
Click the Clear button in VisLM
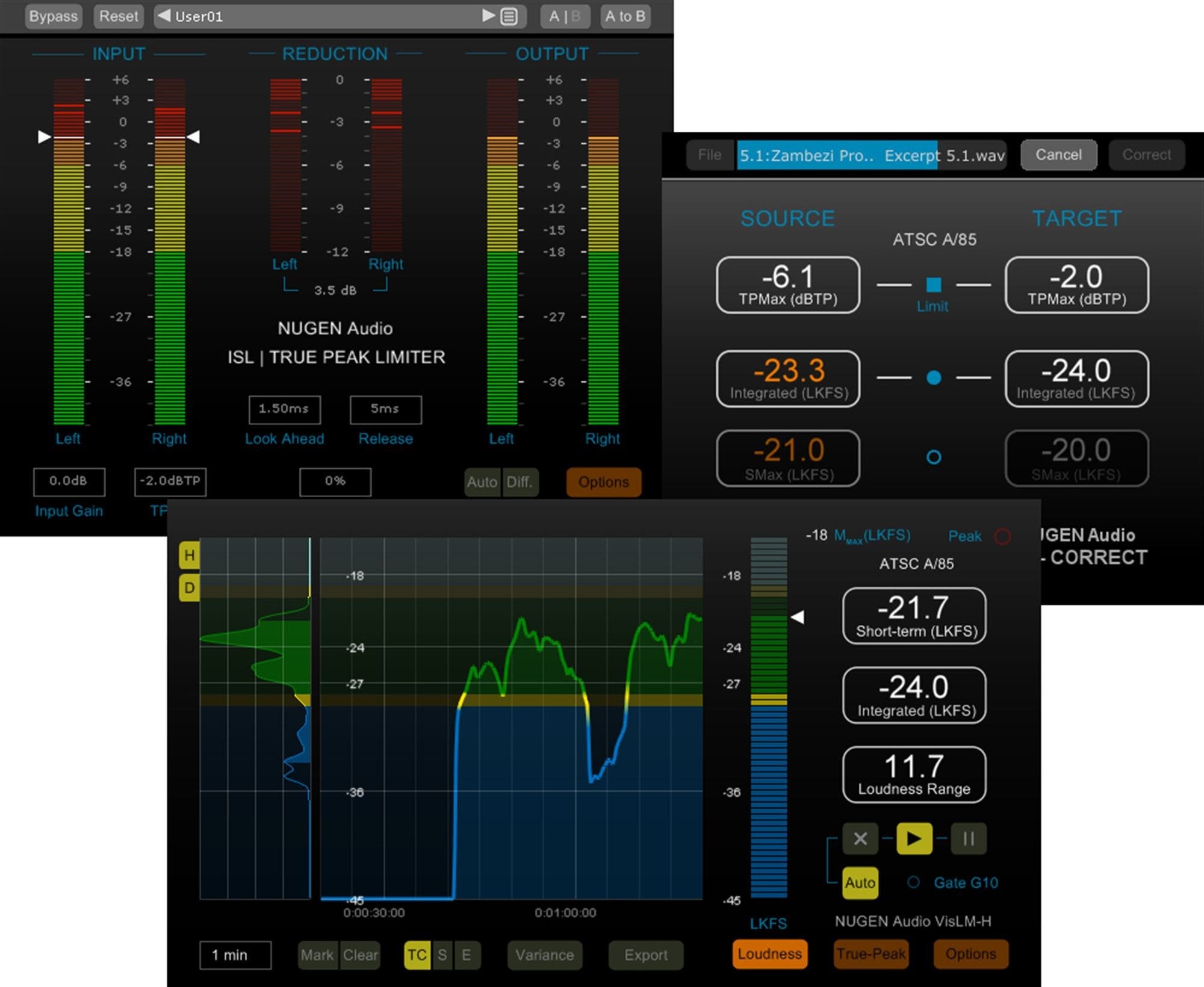[360, 955]
